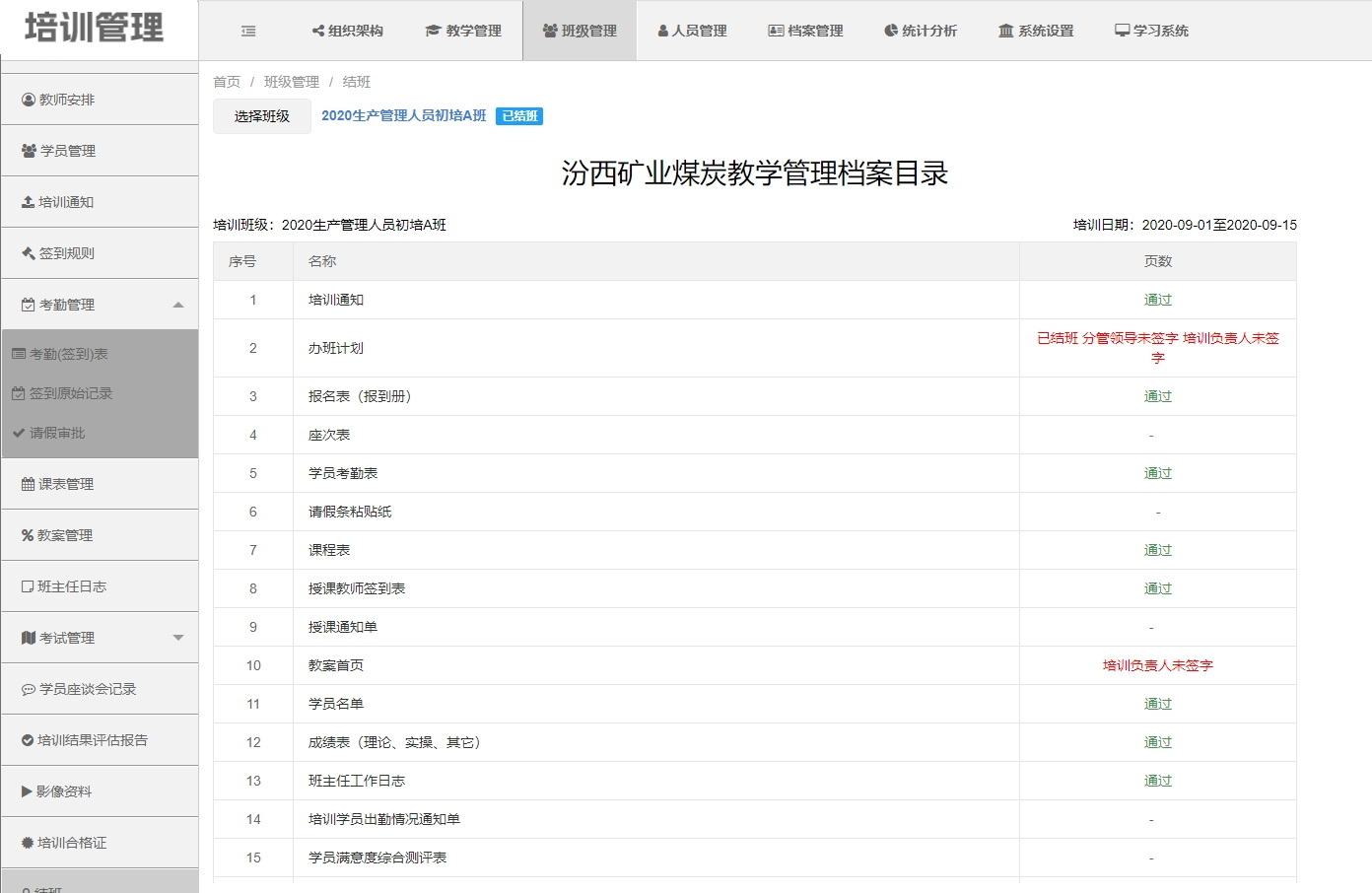Image resolution: width=1372 pixels, height=893 pixels.
Task: Switch to 档案管理 top menu
Action: coord(805,32)
